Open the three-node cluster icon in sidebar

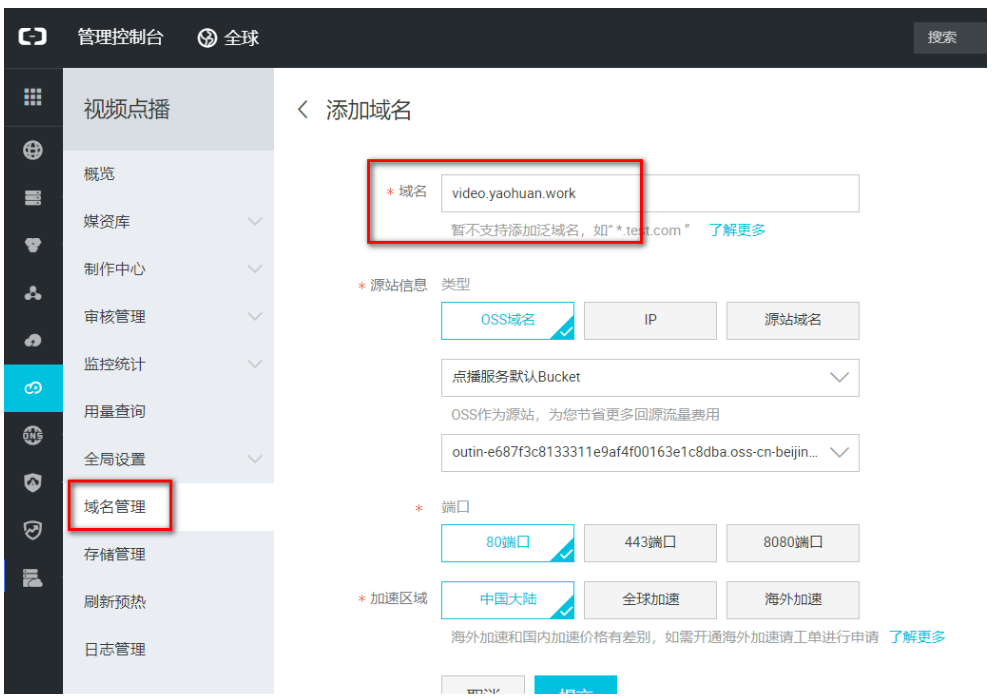click(x=33, y=293)
